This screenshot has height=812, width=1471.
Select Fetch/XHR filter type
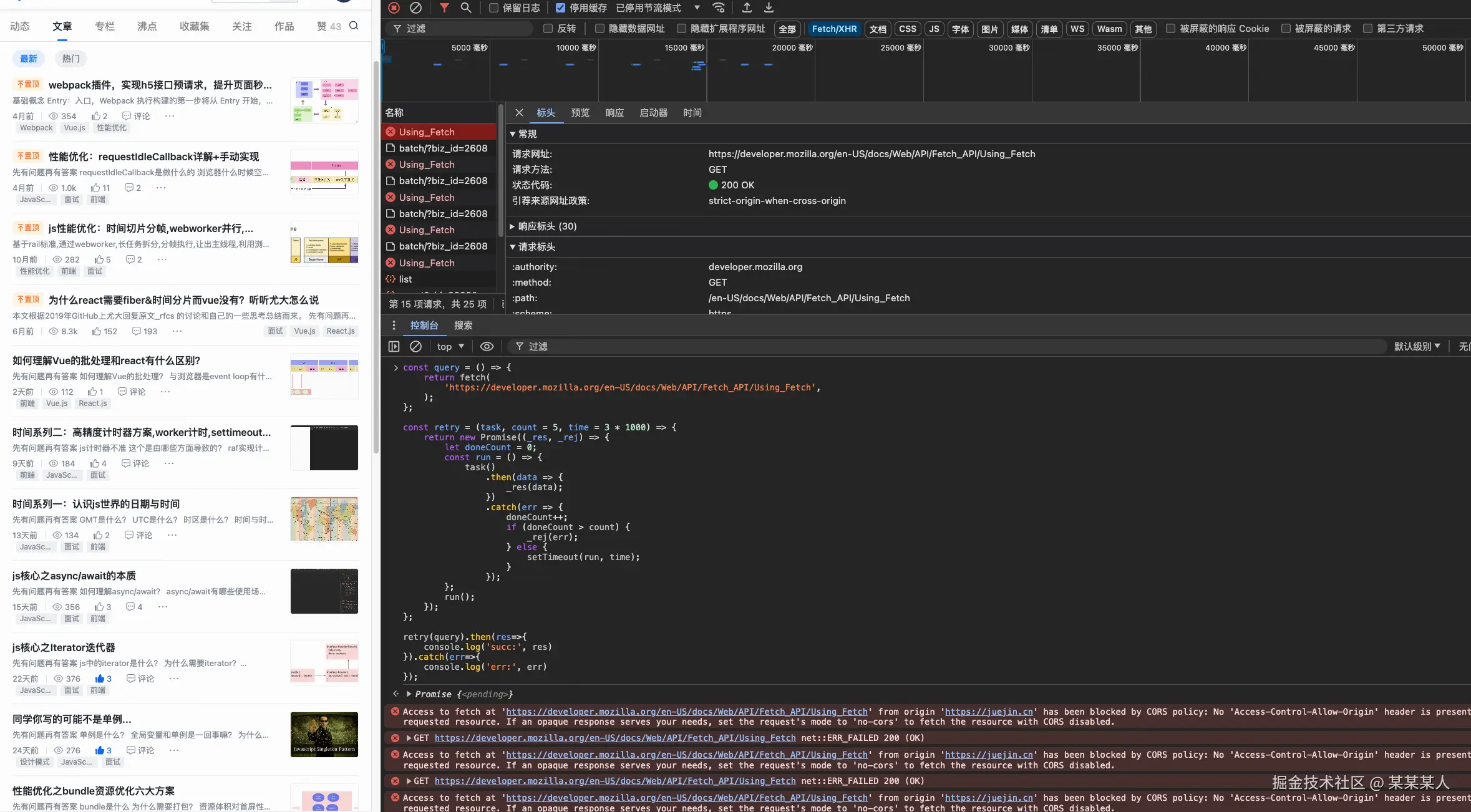[x=834, y=29]
